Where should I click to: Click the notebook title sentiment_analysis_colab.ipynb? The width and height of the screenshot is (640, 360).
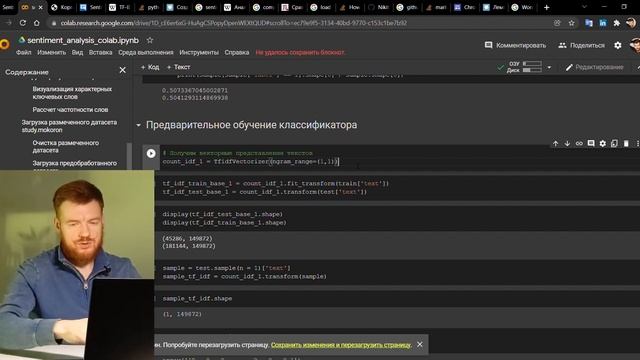(83, 40)
